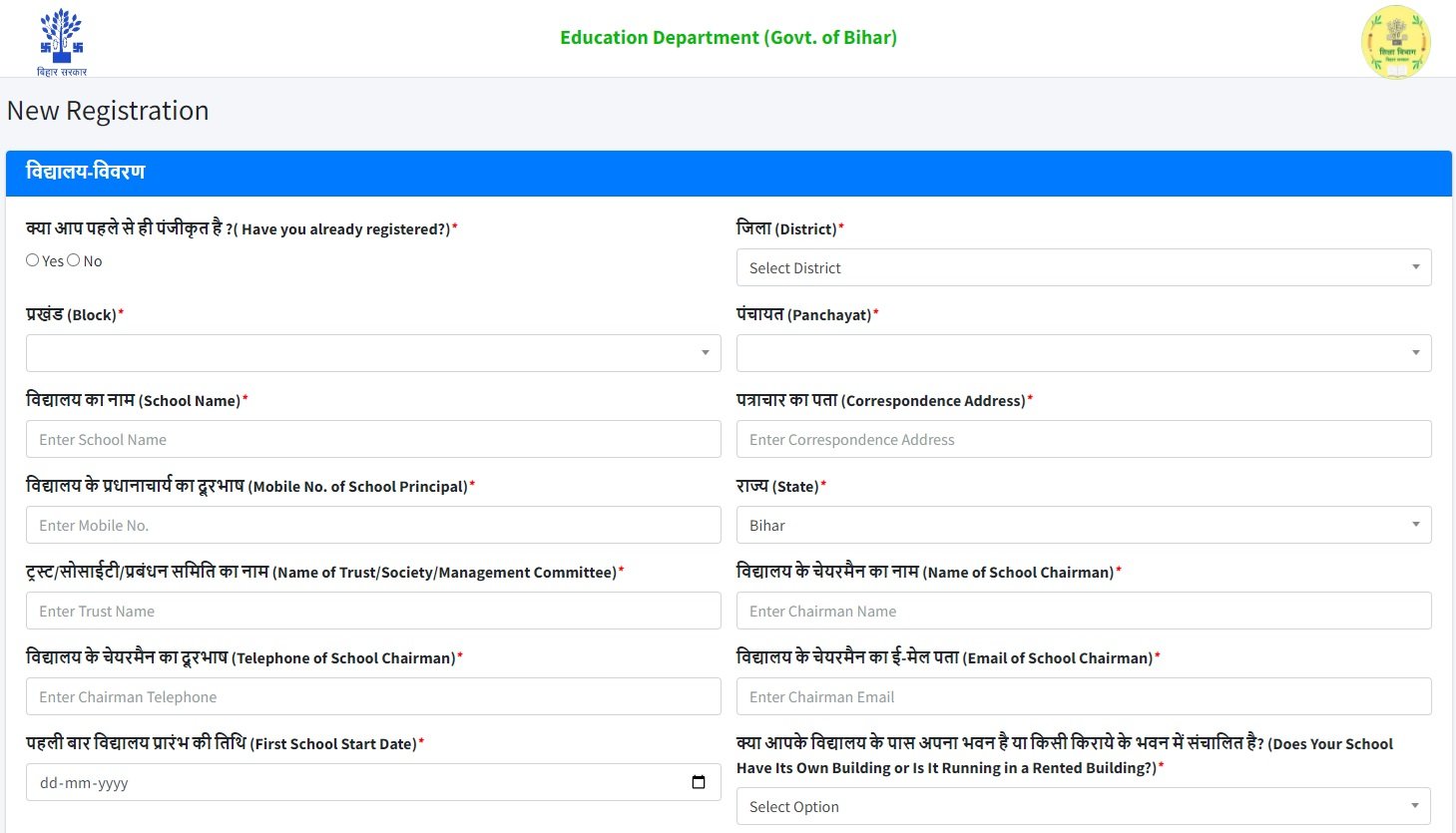Click the District dropdown arrow
1456x833 pixels.
1414,266
